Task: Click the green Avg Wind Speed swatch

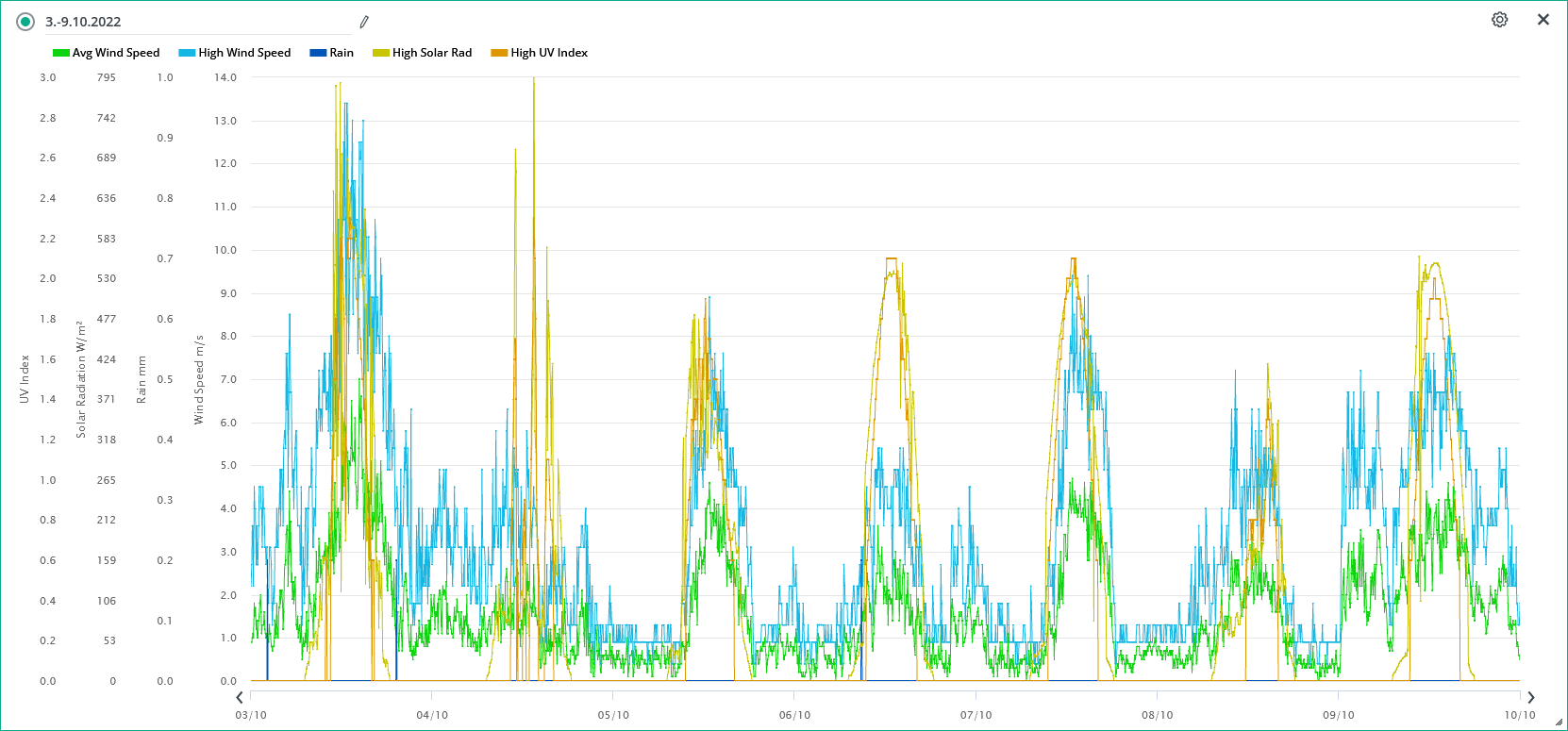Action: (x=61, y=53)
